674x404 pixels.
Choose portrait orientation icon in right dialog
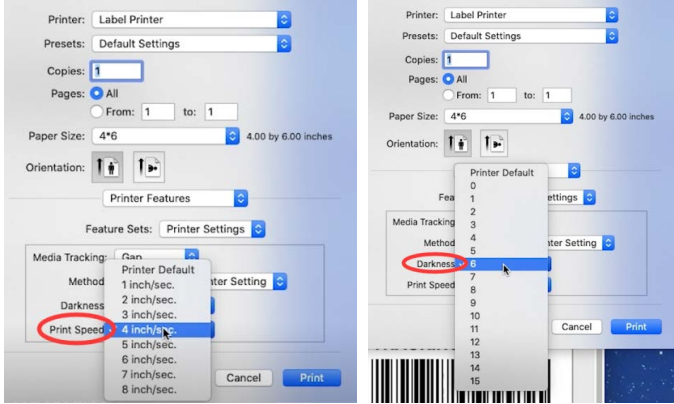(458, 143)
